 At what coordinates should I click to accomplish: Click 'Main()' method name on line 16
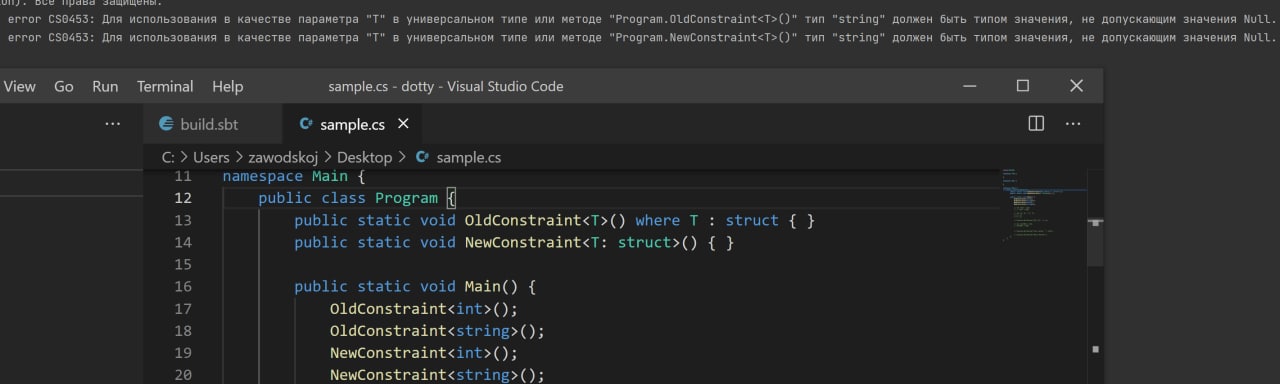491,286
